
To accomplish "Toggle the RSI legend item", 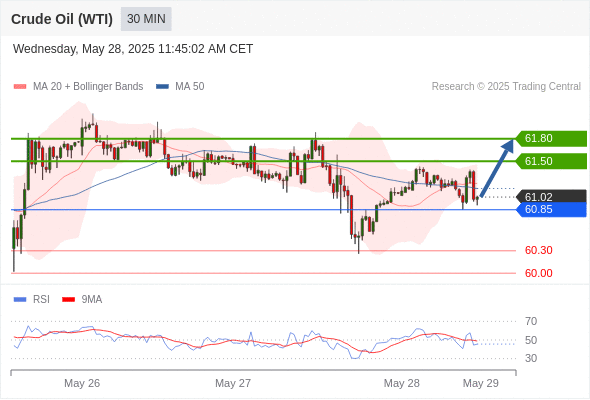I will 32,300.
